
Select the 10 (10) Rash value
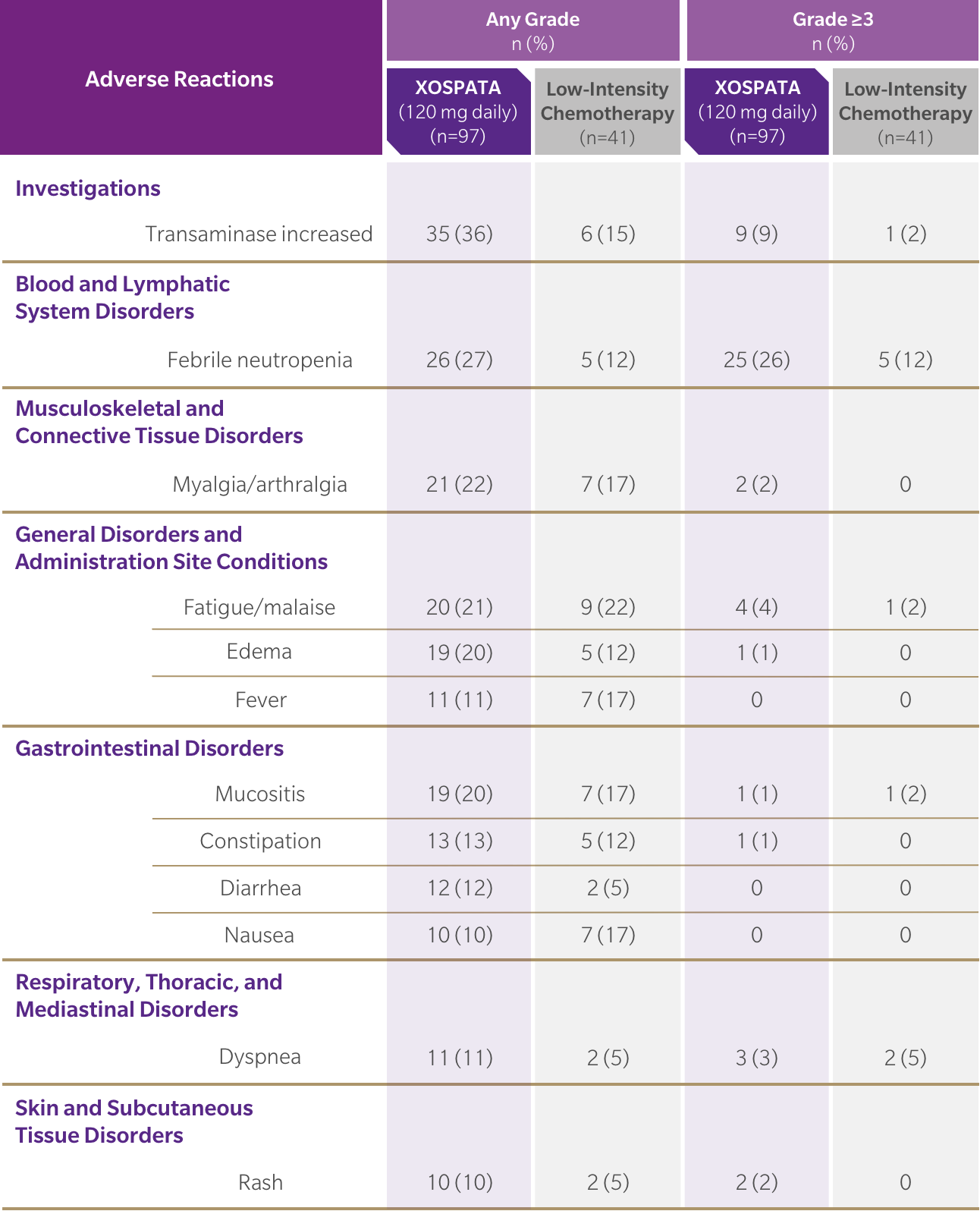click(x=460, y=1182)
